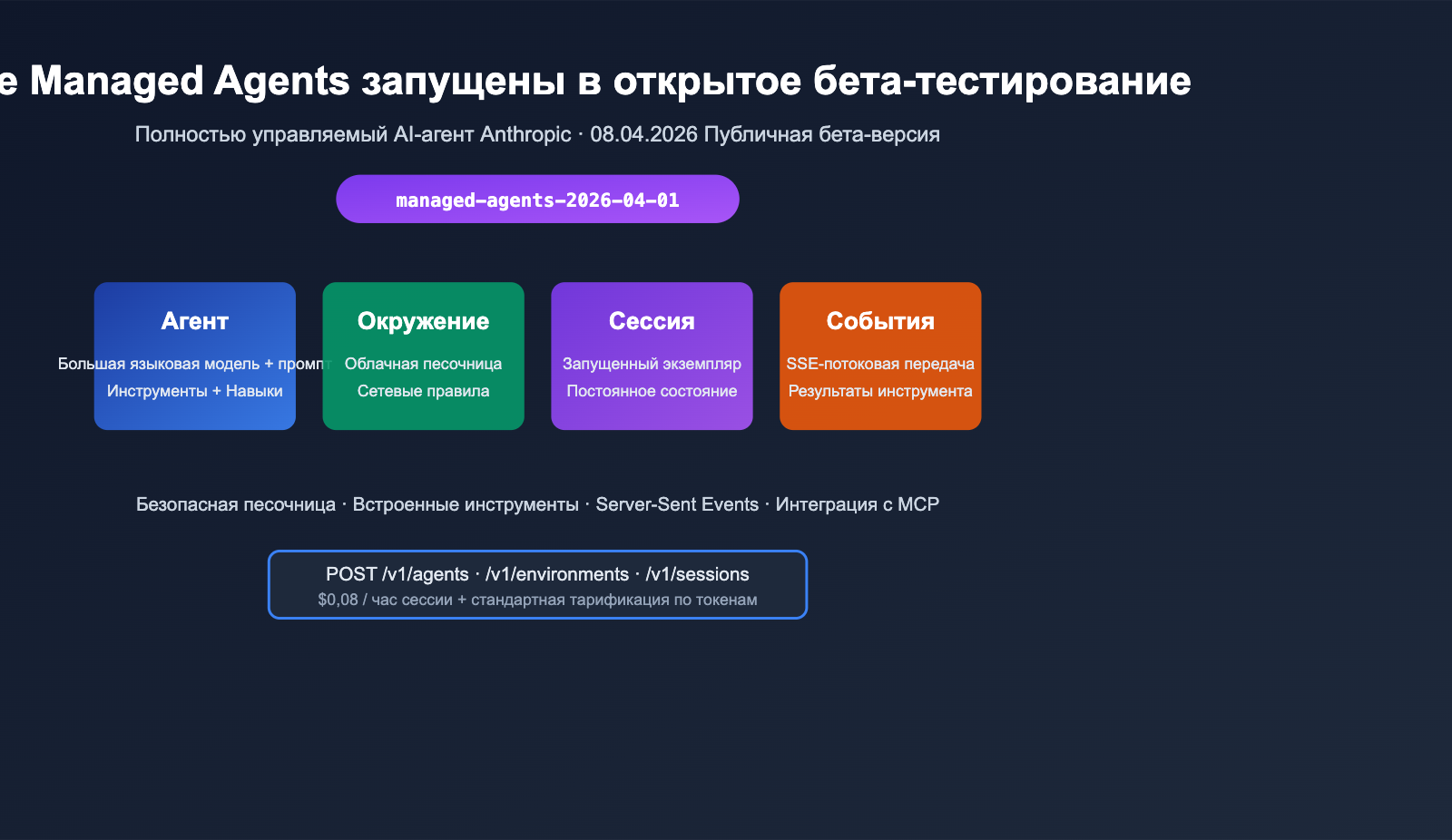Select the blue Агент card

[194, 356]
